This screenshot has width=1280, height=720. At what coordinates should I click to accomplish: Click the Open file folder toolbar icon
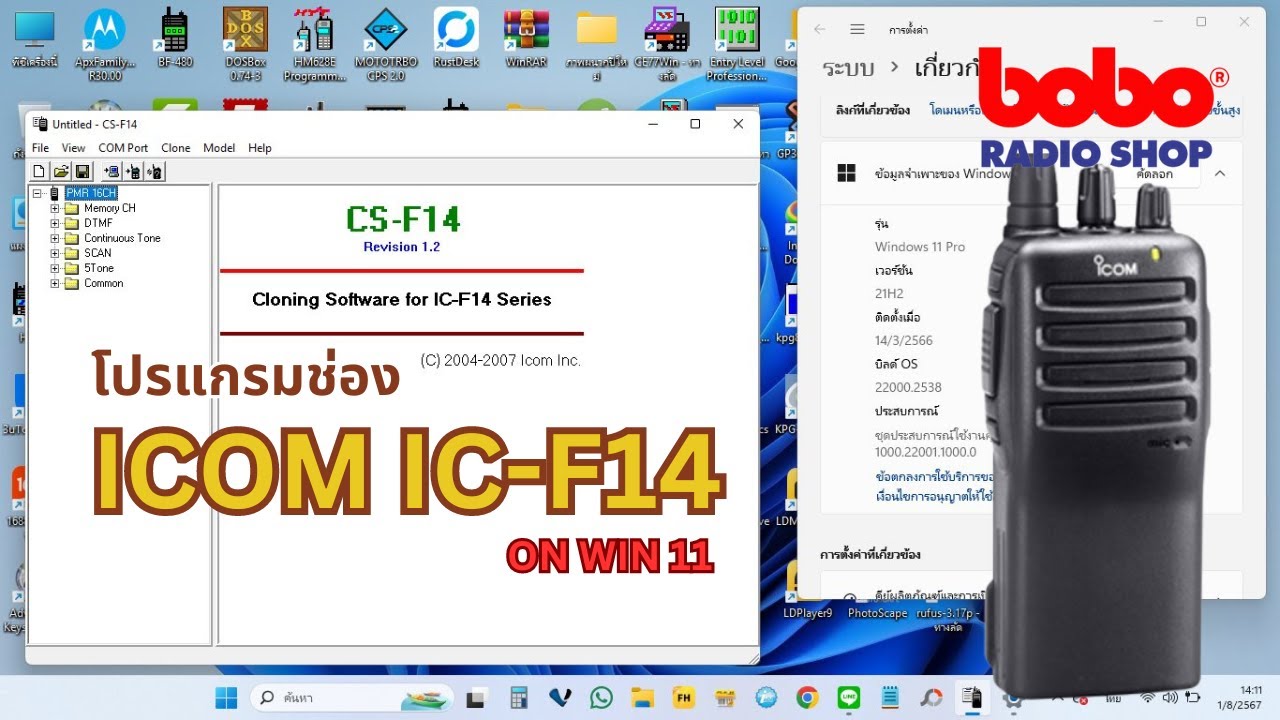click(x=61, y=172)
